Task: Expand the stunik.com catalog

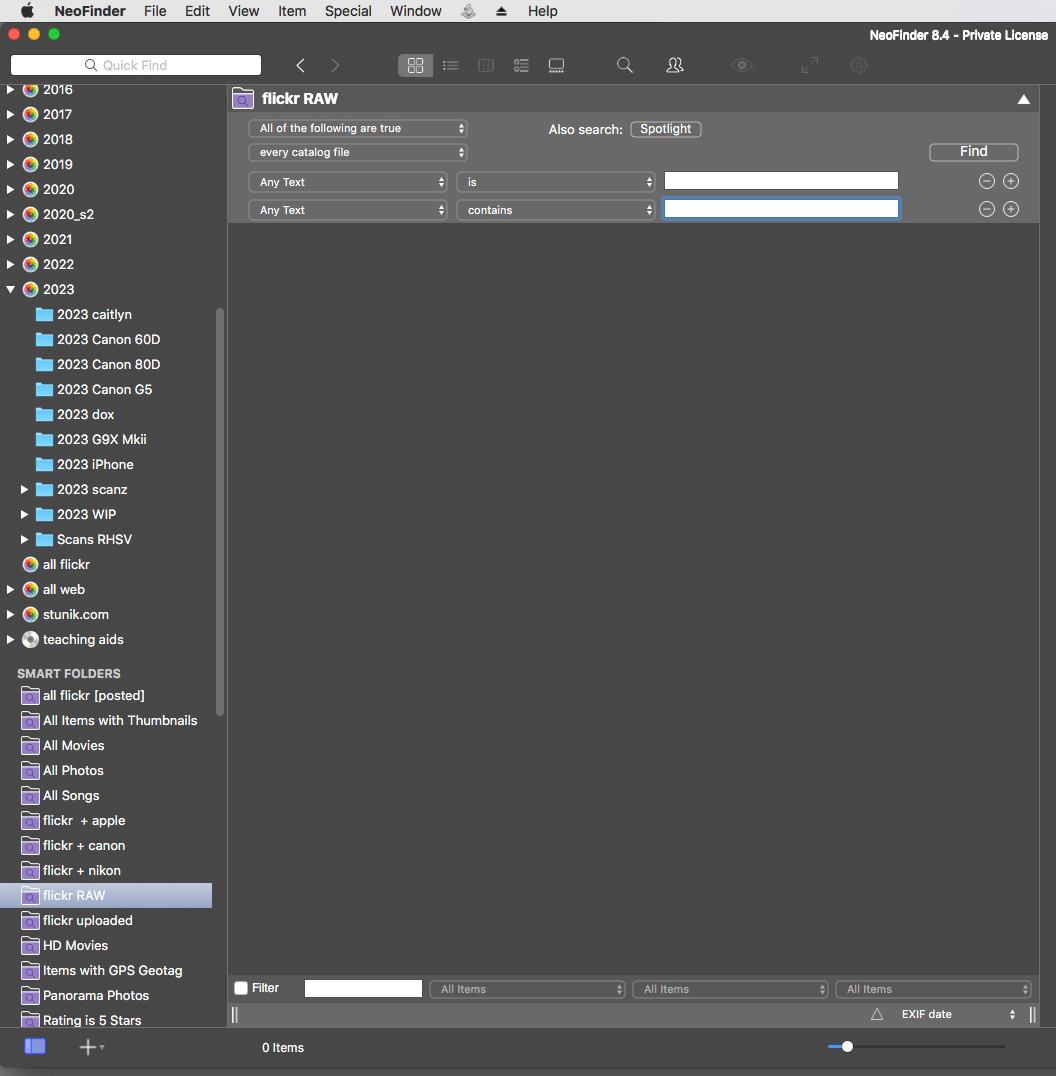Action: tap(10, 614)
